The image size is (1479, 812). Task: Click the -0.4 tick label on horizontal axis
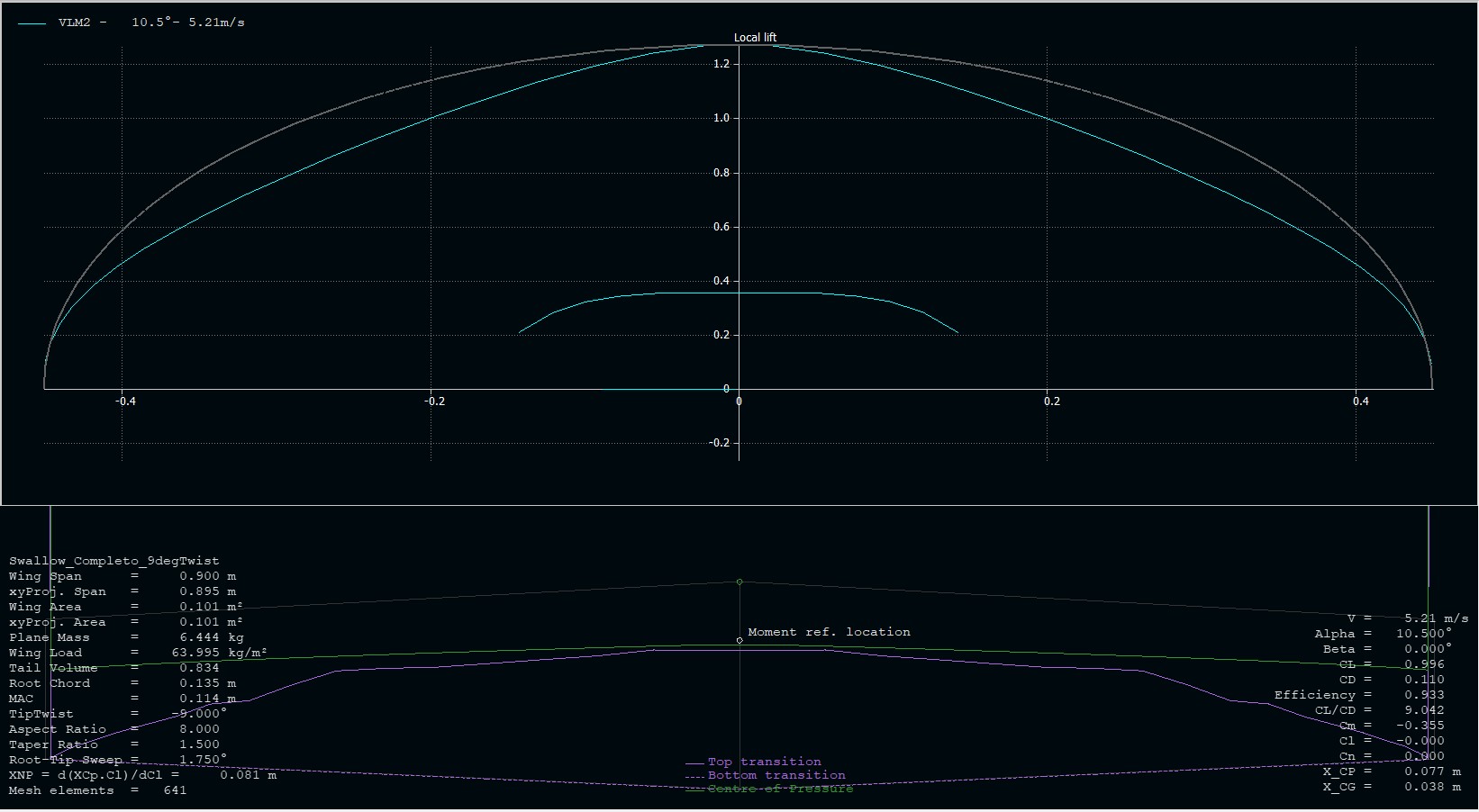click(125, 401)
